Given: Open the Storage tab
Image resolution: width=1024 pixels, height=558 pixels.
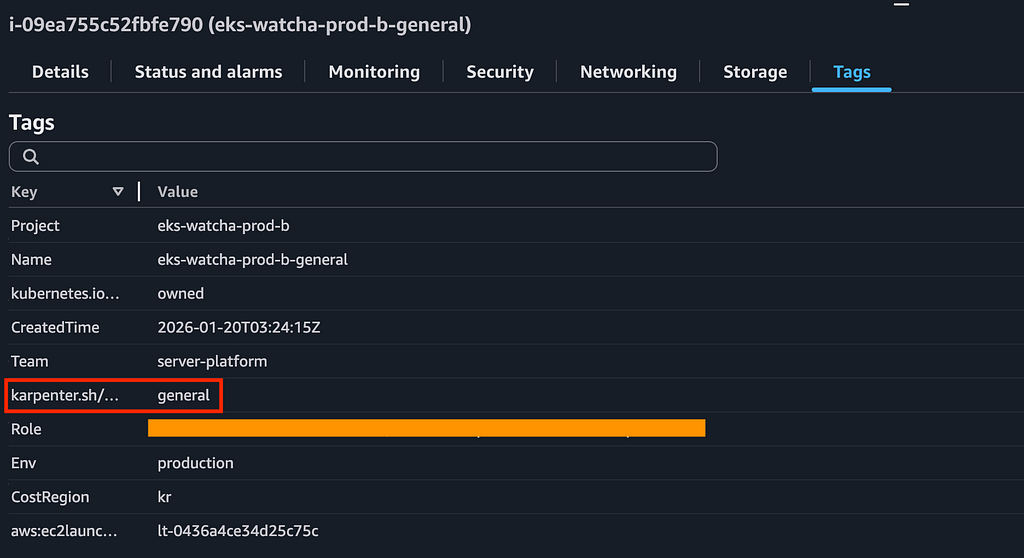Looking at the screenshot, I should [755, 72].
